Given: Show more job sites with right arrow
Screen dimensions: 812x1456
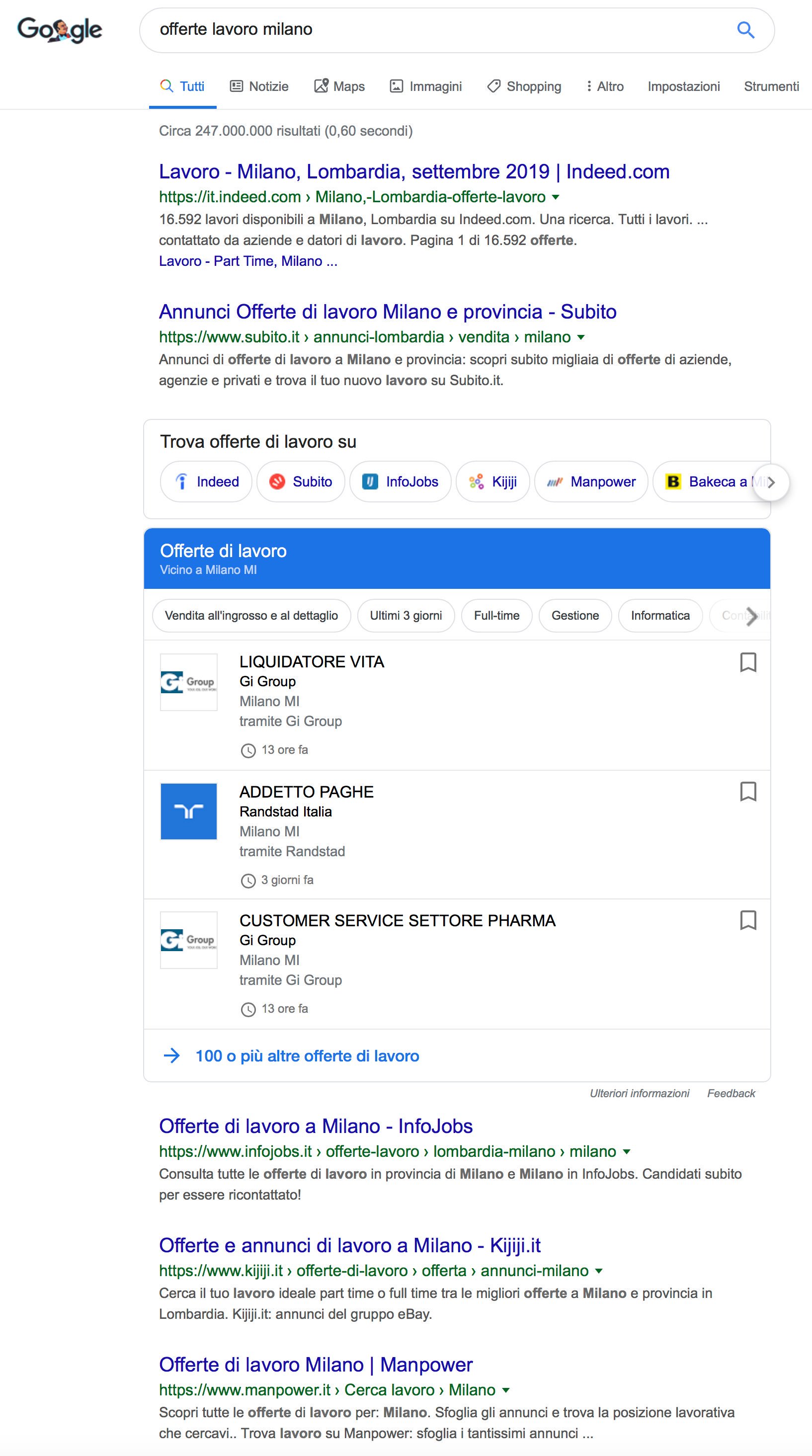Looking at the screenshot, I should point(771,482).
